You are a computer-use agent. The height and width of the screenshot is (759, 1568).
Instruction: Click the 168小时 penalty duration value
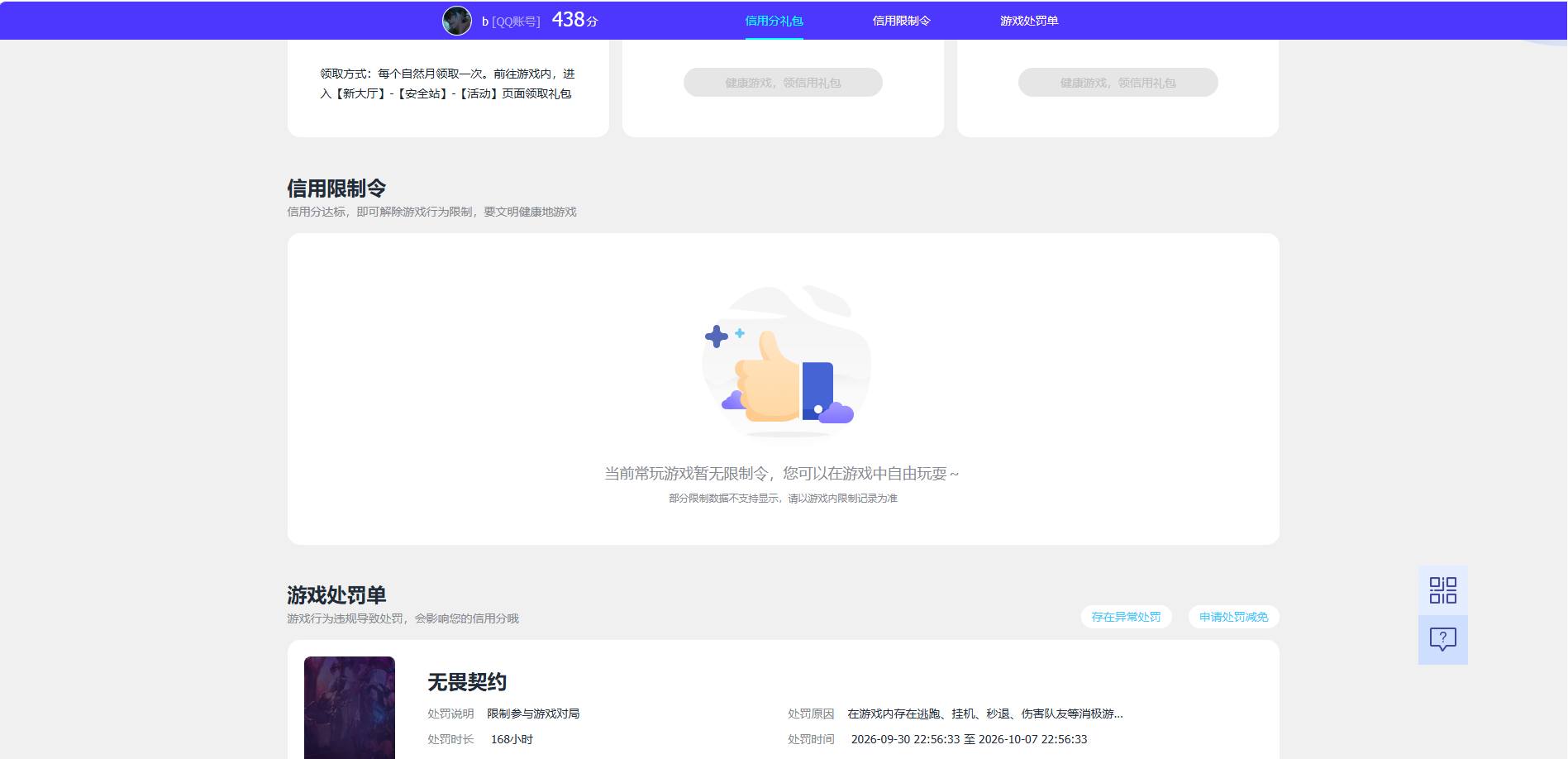(x=512, y=739)
